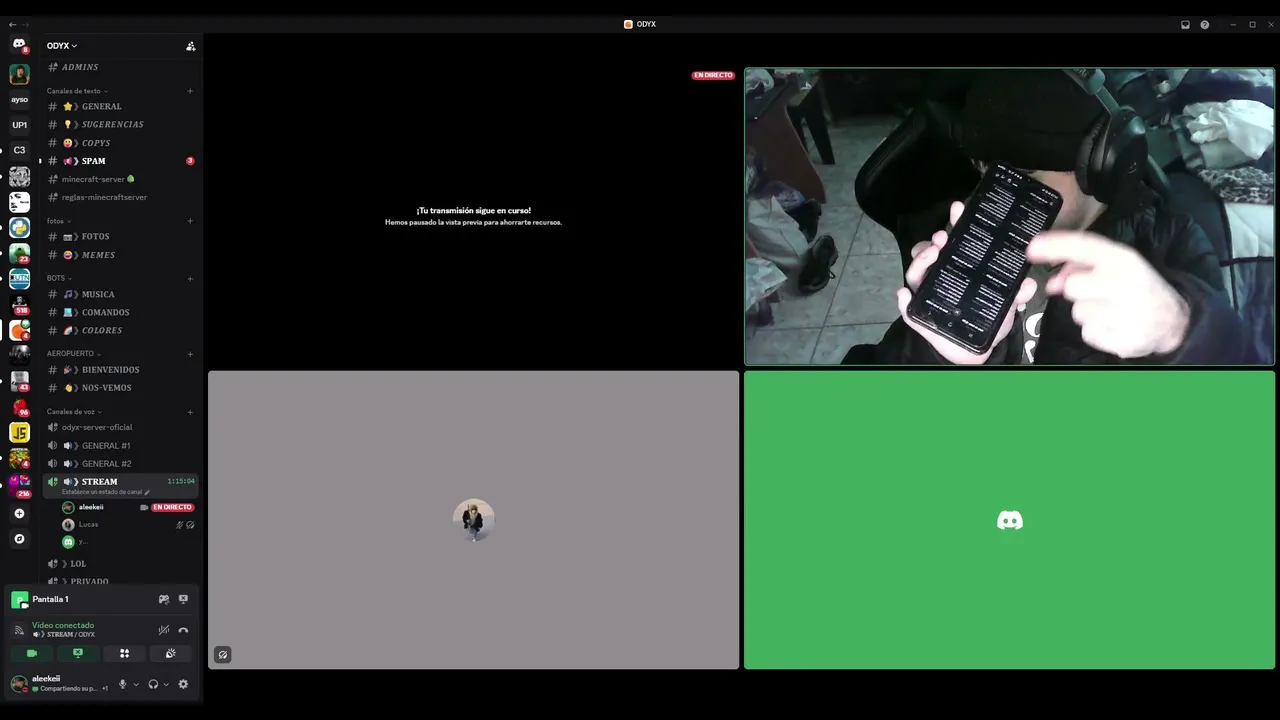This screenshot has height=720, width=1280.
Task: Select aleekeii in the STREAM channel
Action: pos(127,507)
